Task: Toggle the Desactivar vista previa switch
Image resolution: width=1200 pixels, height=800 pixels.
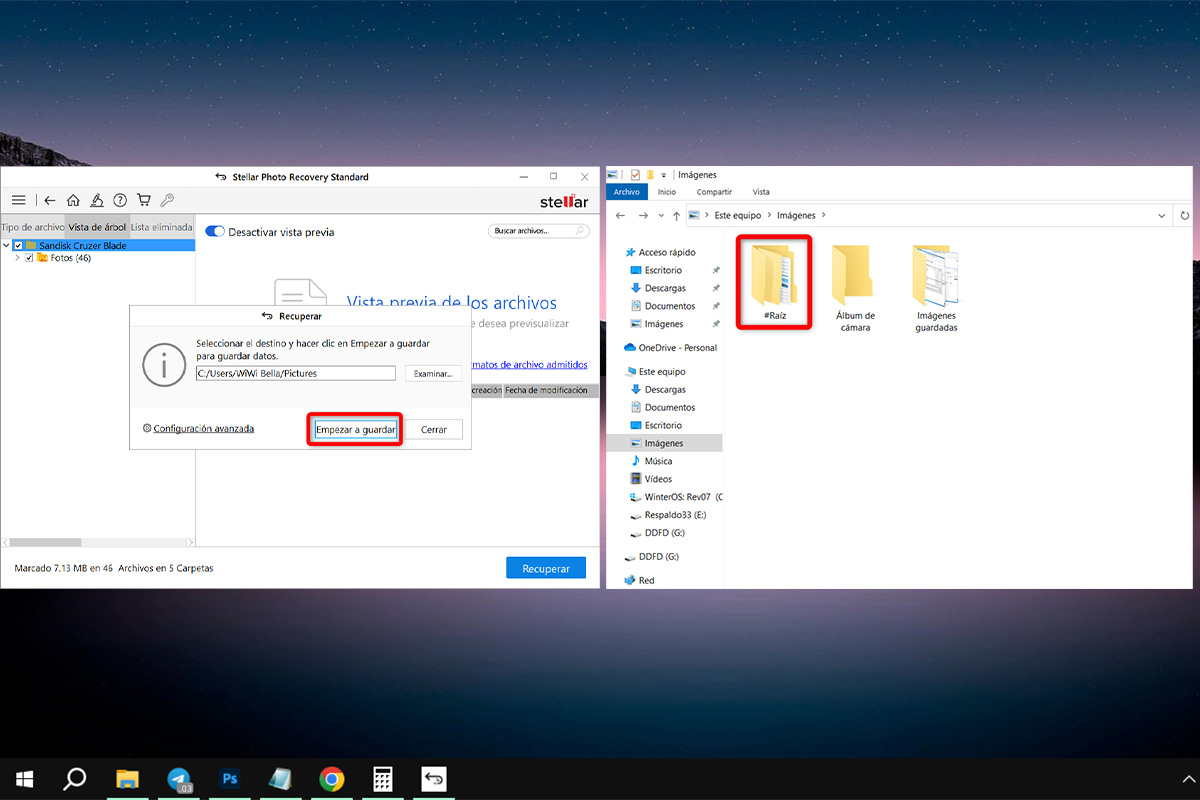Action: [x=214, y=231]
